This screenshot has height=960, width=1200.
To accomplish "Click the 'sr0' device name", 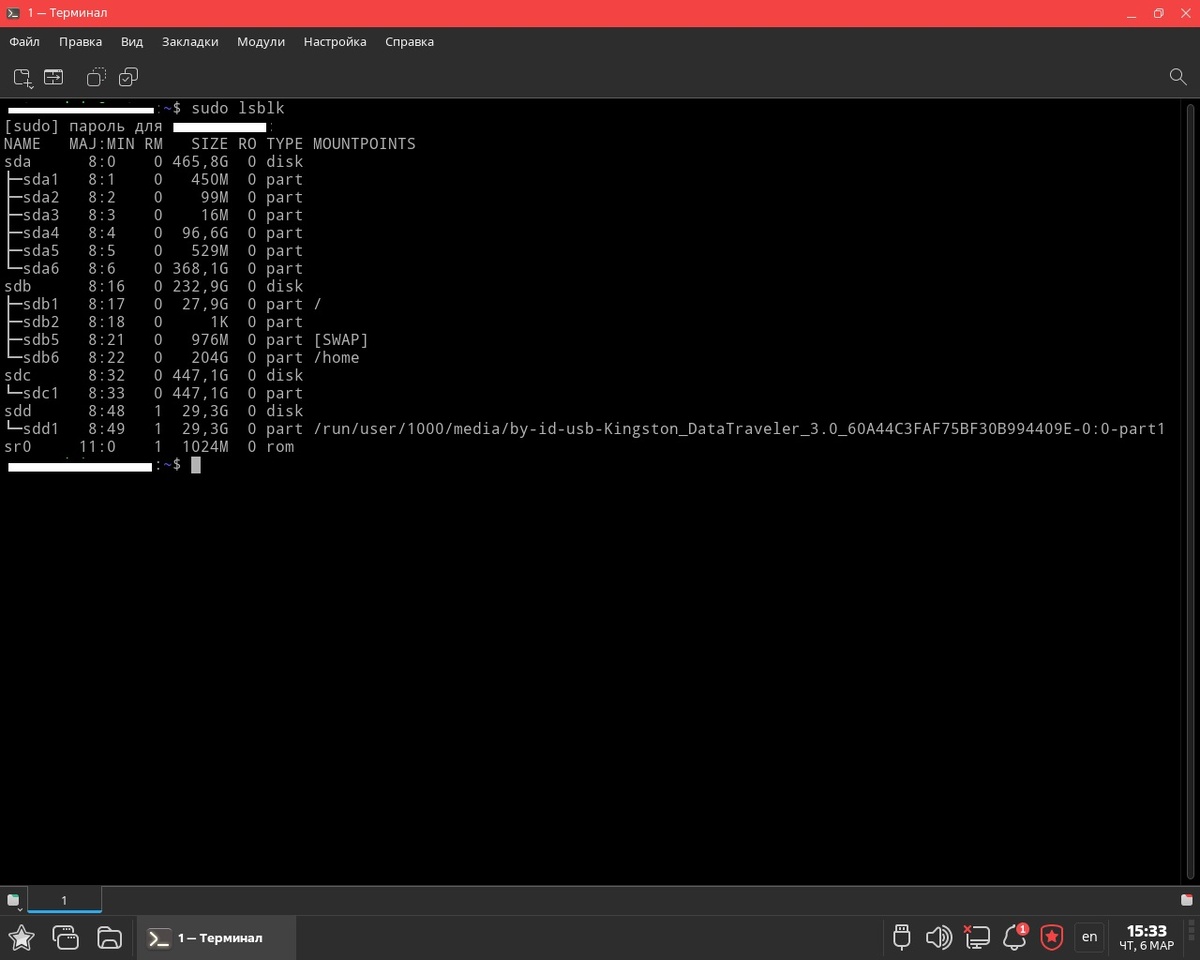I will [x=18, y=447].
